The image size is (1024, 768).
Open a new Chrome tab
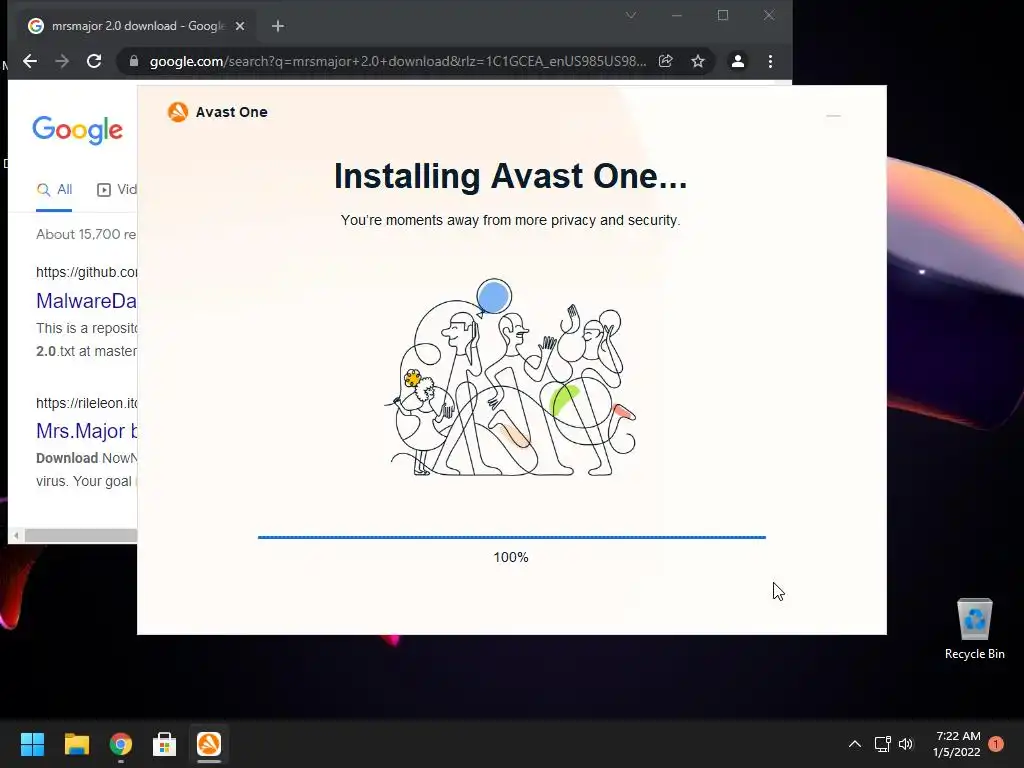278,26
